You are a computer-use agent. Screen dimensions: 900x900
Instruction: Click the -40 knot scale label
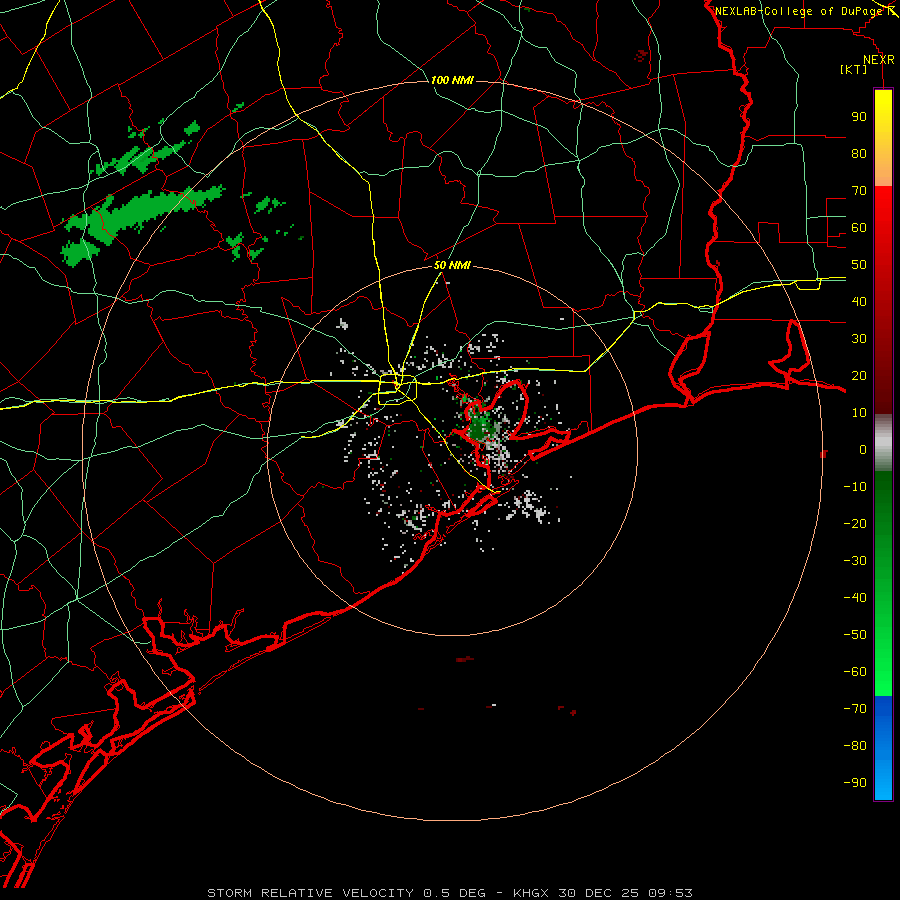point(855,598)
